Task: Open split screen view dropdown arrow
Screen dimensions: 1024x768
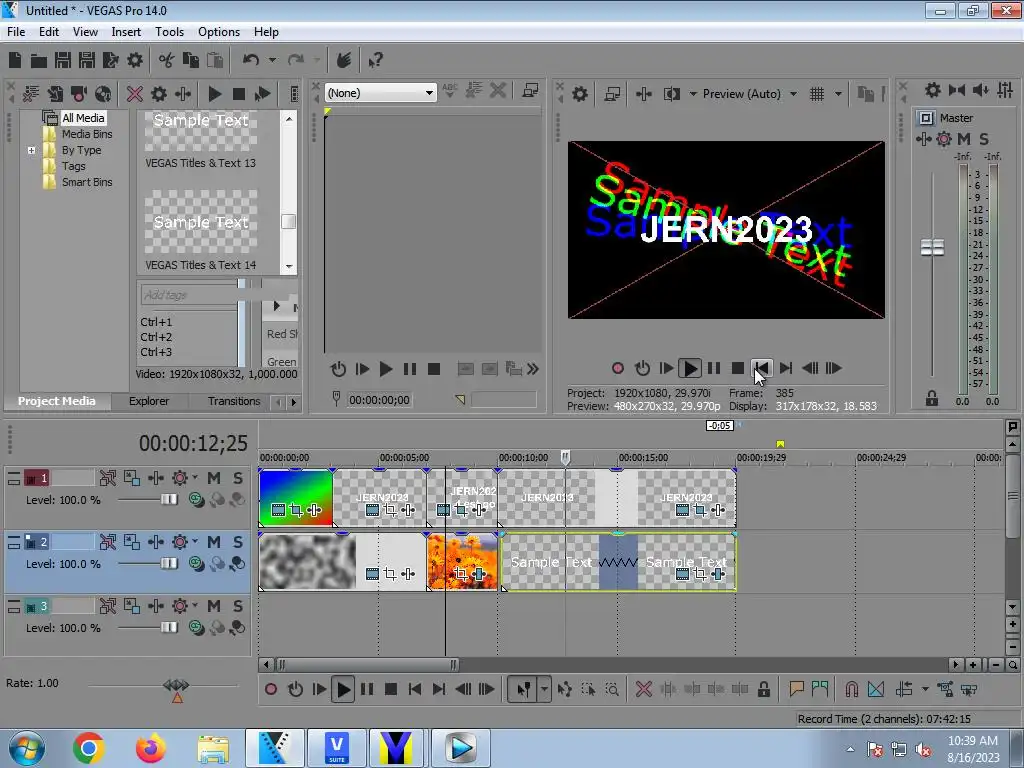Action: [x=693, y=94]
